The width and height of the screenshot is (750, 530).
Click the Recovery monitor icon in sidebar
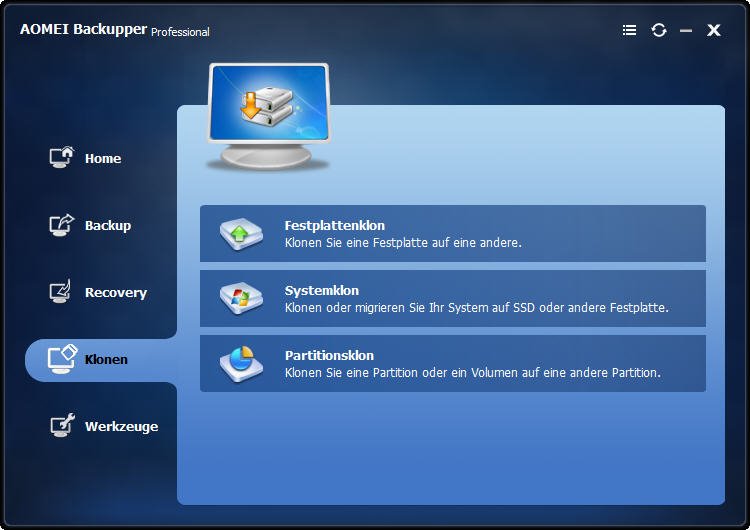pos(61,291)
